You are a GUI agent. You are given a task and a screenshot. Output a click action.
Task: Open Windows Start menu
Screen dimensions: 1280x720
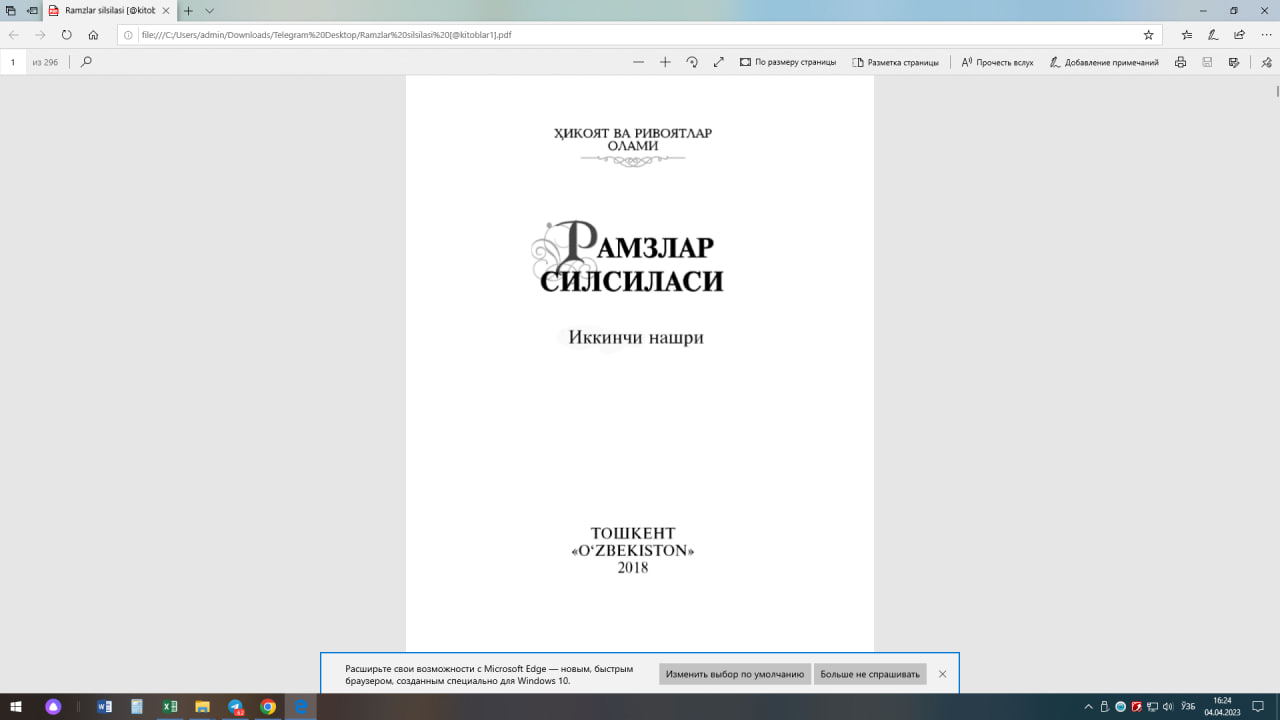16,707
